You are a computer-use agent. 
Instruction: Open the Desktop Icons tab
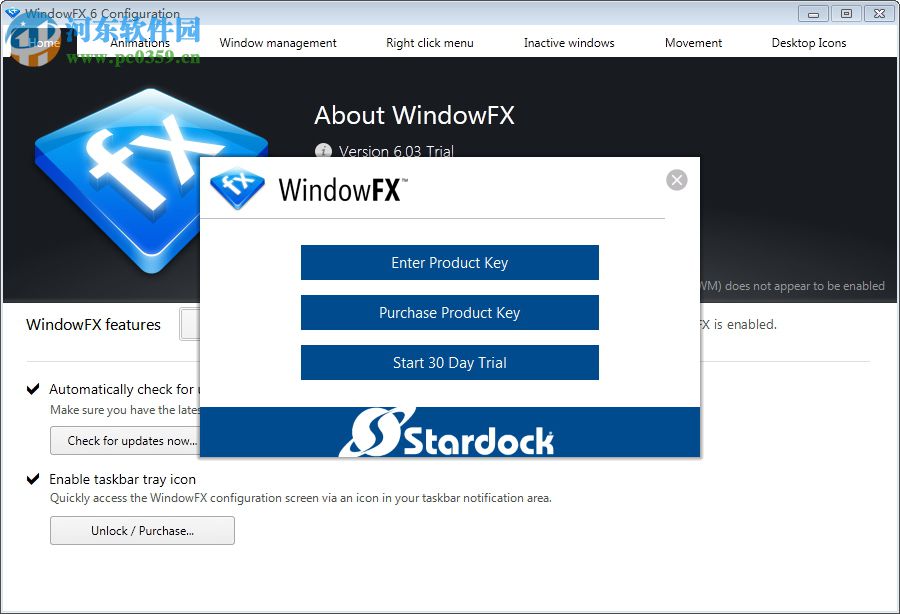point(808,43)
